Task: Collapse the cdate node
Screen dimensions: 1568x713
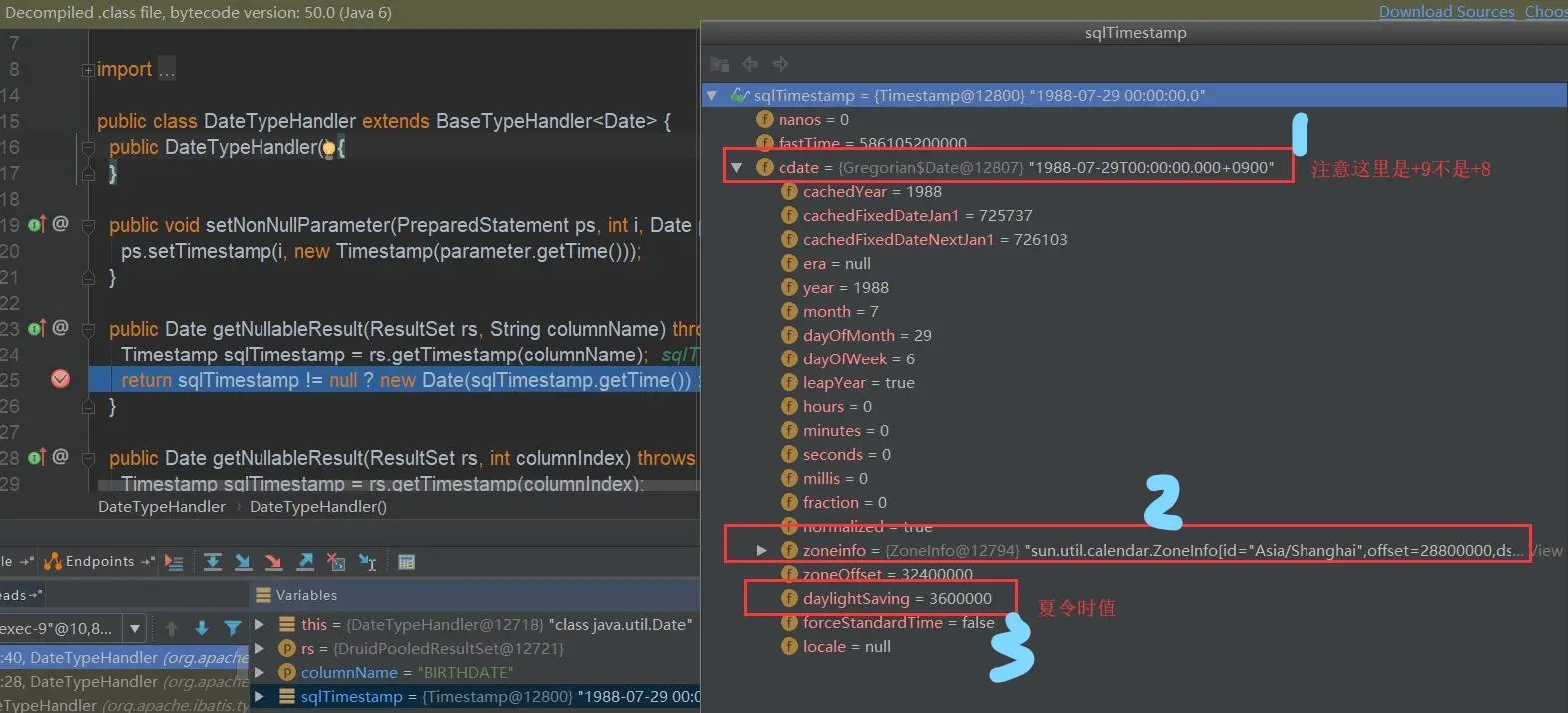Action: click(x=737, y=168)
